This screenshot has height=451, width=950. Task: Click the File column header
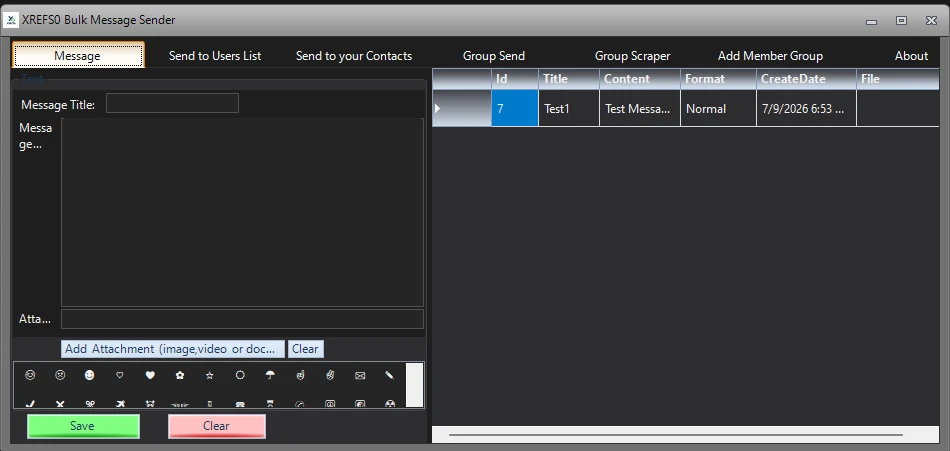point(897,79)
